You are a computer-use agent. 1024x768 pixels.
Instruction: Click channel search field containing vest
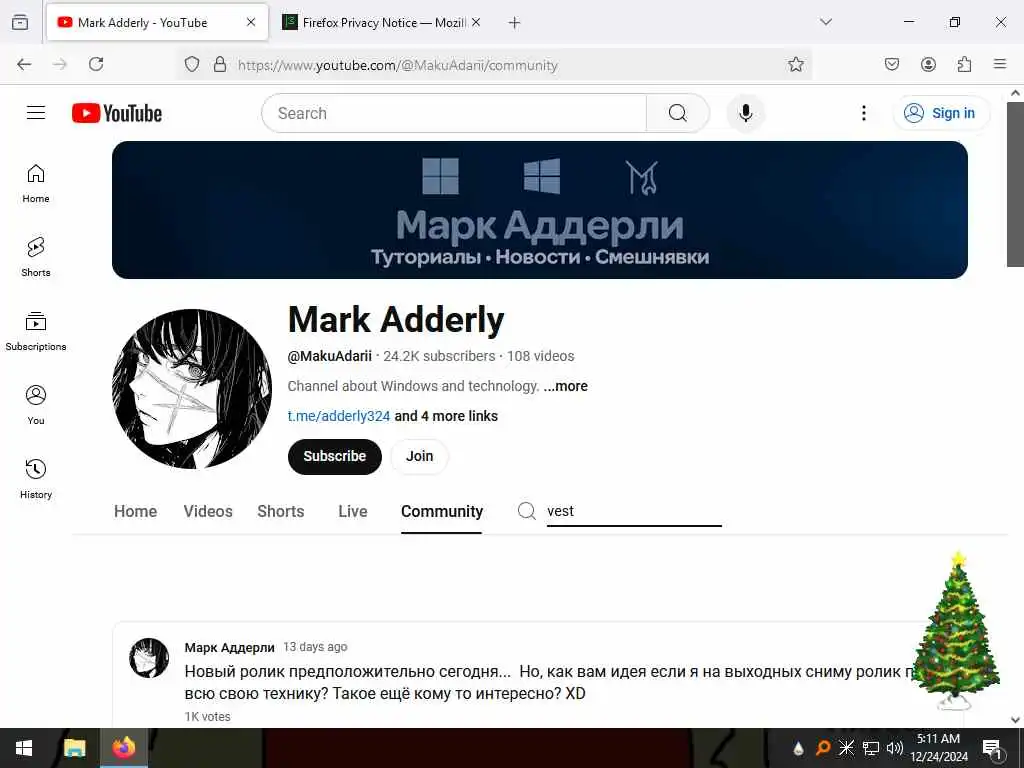(634, 511)
